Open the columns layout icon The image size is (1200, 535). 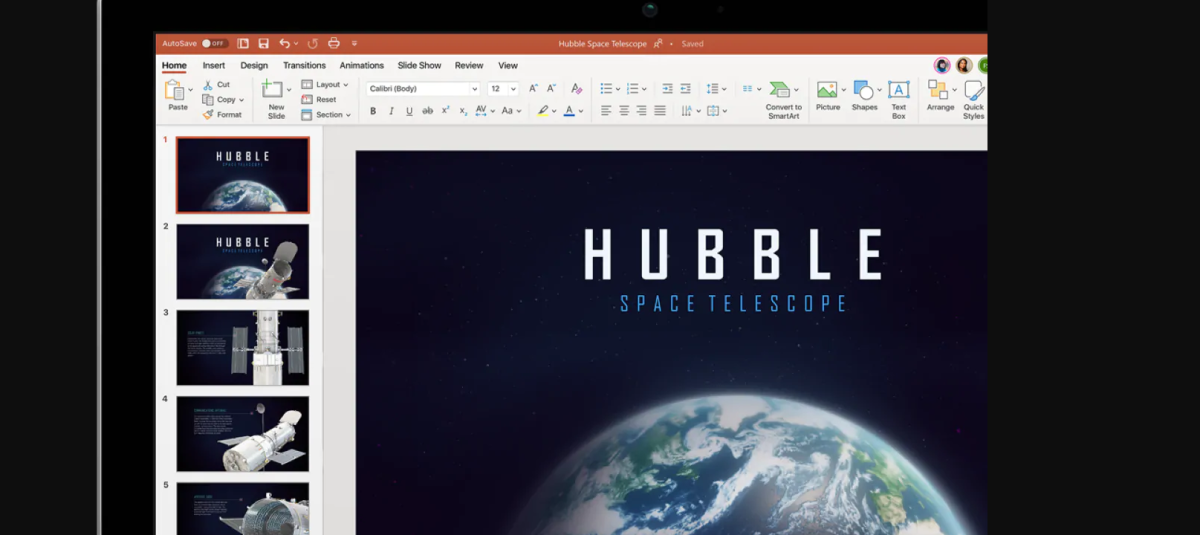click(749, 89)
